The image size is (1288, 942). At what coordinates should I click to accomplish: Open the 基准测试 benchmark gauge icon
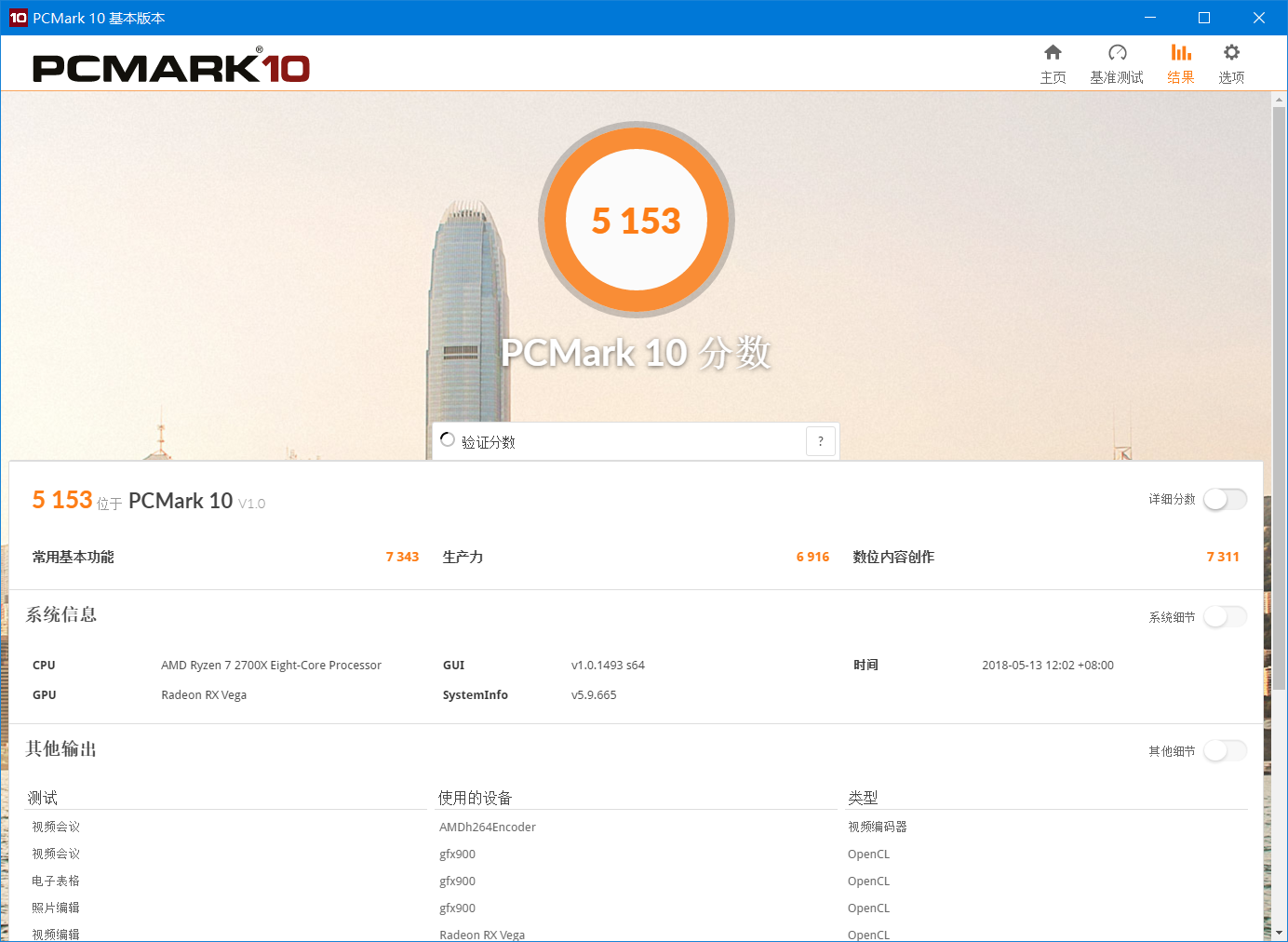1117,53
